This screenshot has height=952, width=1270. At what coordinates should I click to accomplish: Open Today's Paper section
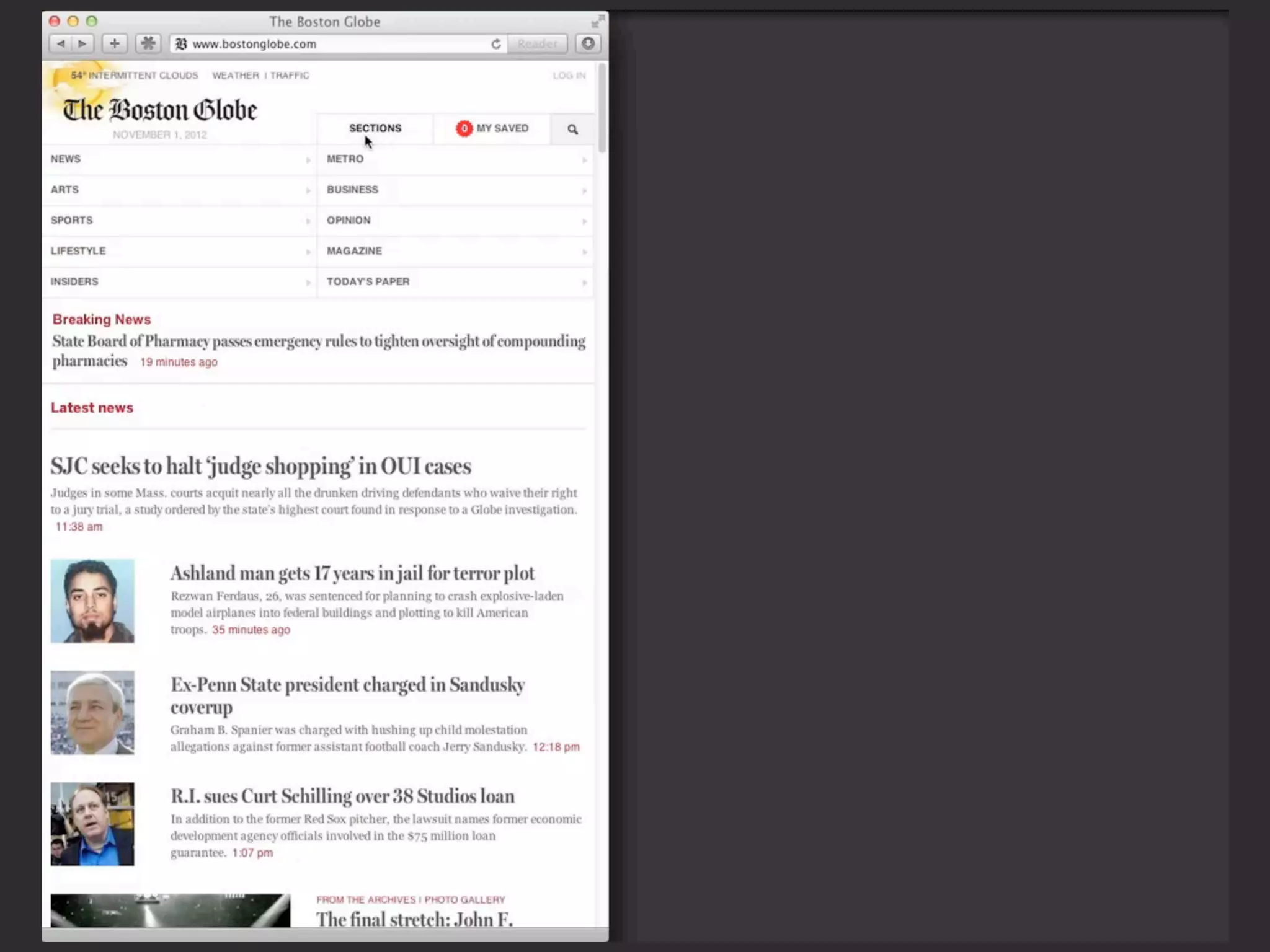[x=368, y=281]
